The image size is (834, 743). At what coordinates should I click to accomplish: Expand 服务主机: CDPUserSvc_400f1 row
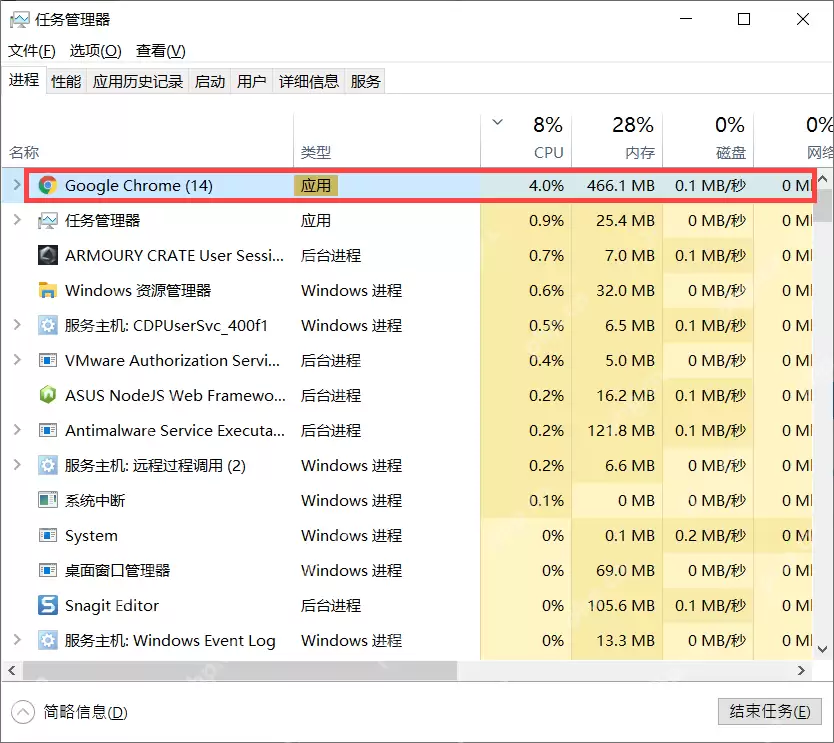(x=16, y=325)
